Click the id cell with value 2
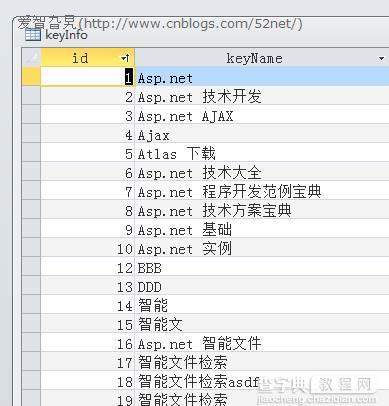 click(x=88, y=96)
